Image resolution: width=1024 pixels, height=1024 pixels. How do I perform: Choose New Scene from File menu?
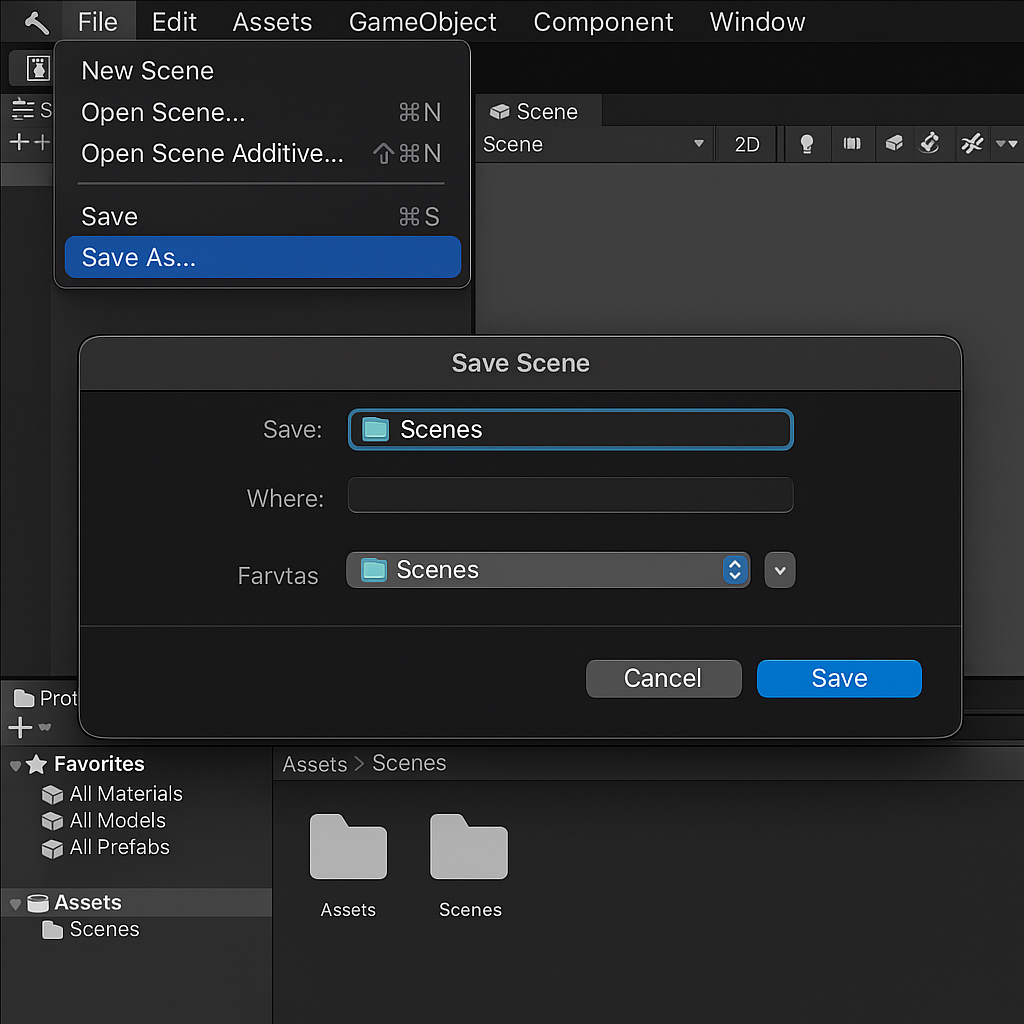pos(261,71)
